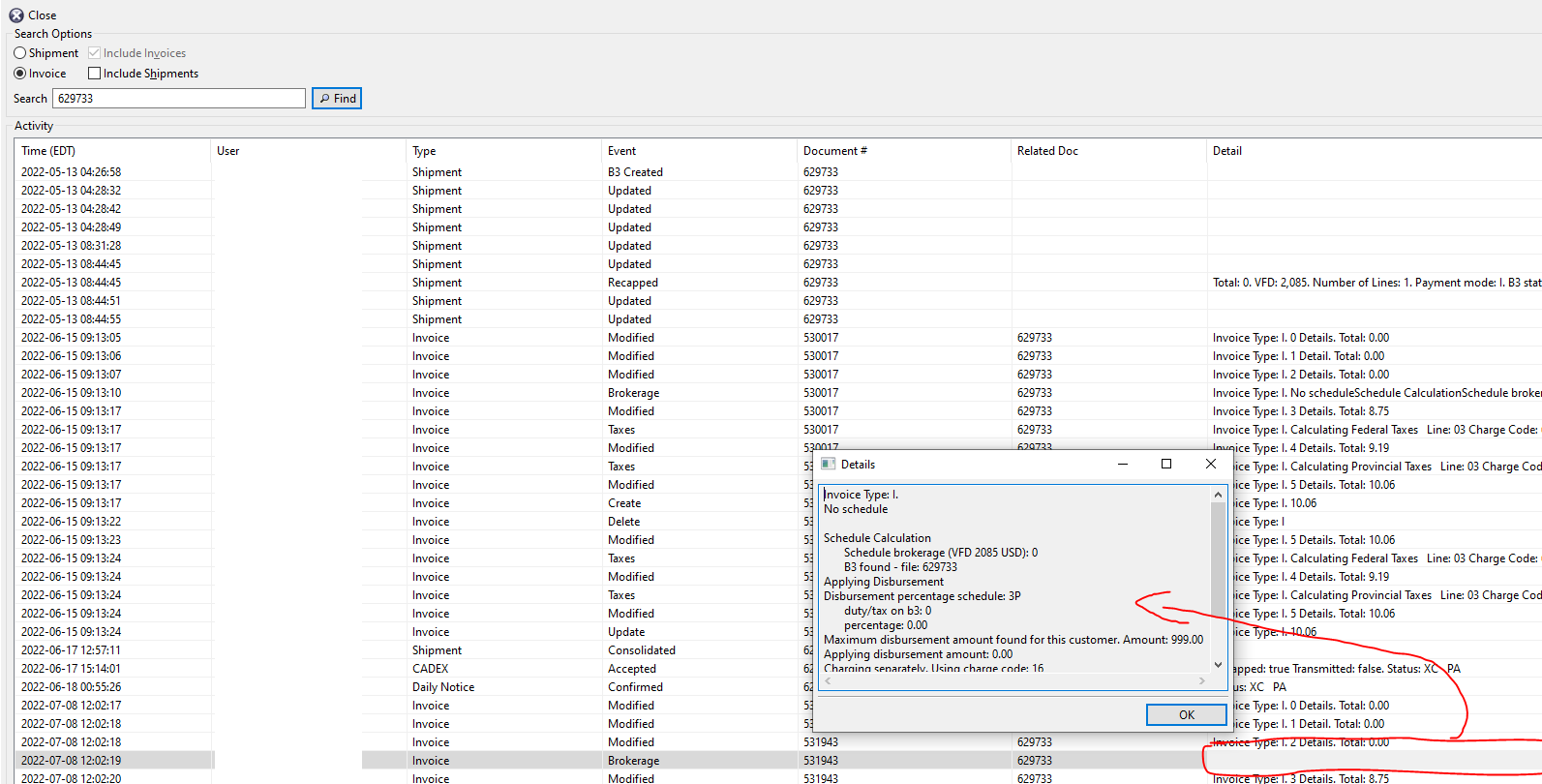Image resolution: width=1542 pixels, height=784 pixels.
Task: Sort by the Event column header
Action: click(700, 151)
